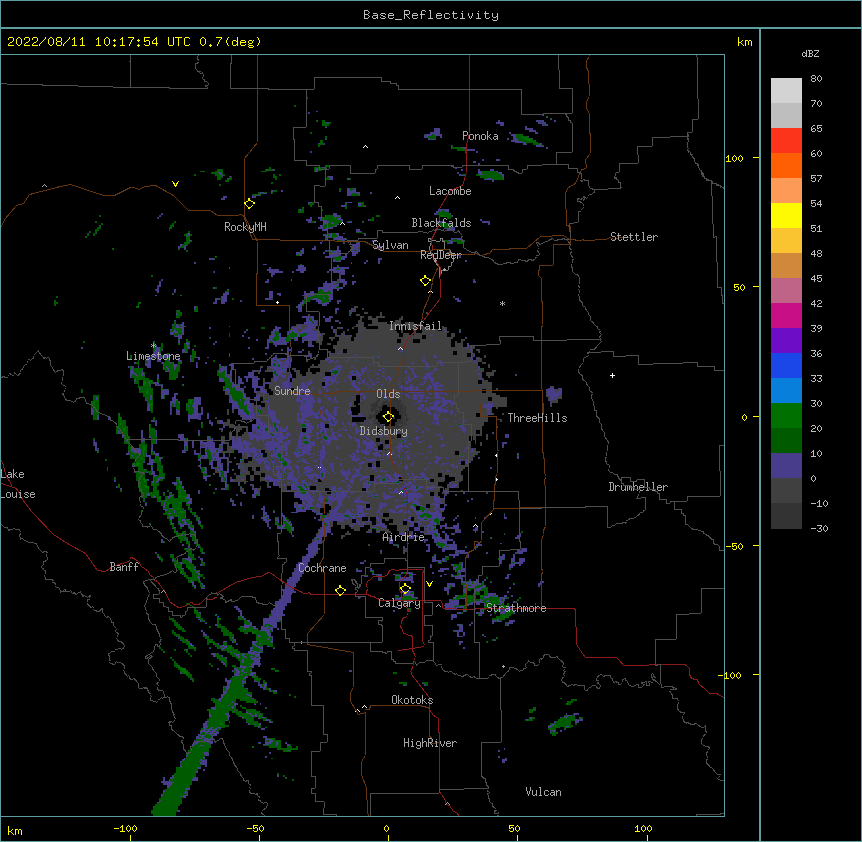Select the purple 36-39 dBZ legend swatch
Image resolution: width=862 pixels, height=842 pixels.
(786, 341)
